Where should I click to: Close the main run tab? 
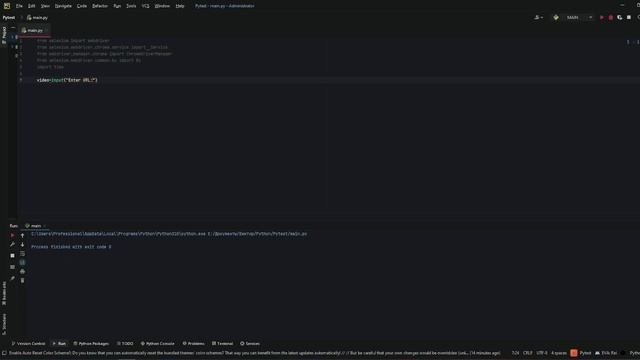click(x=44, y=226)
